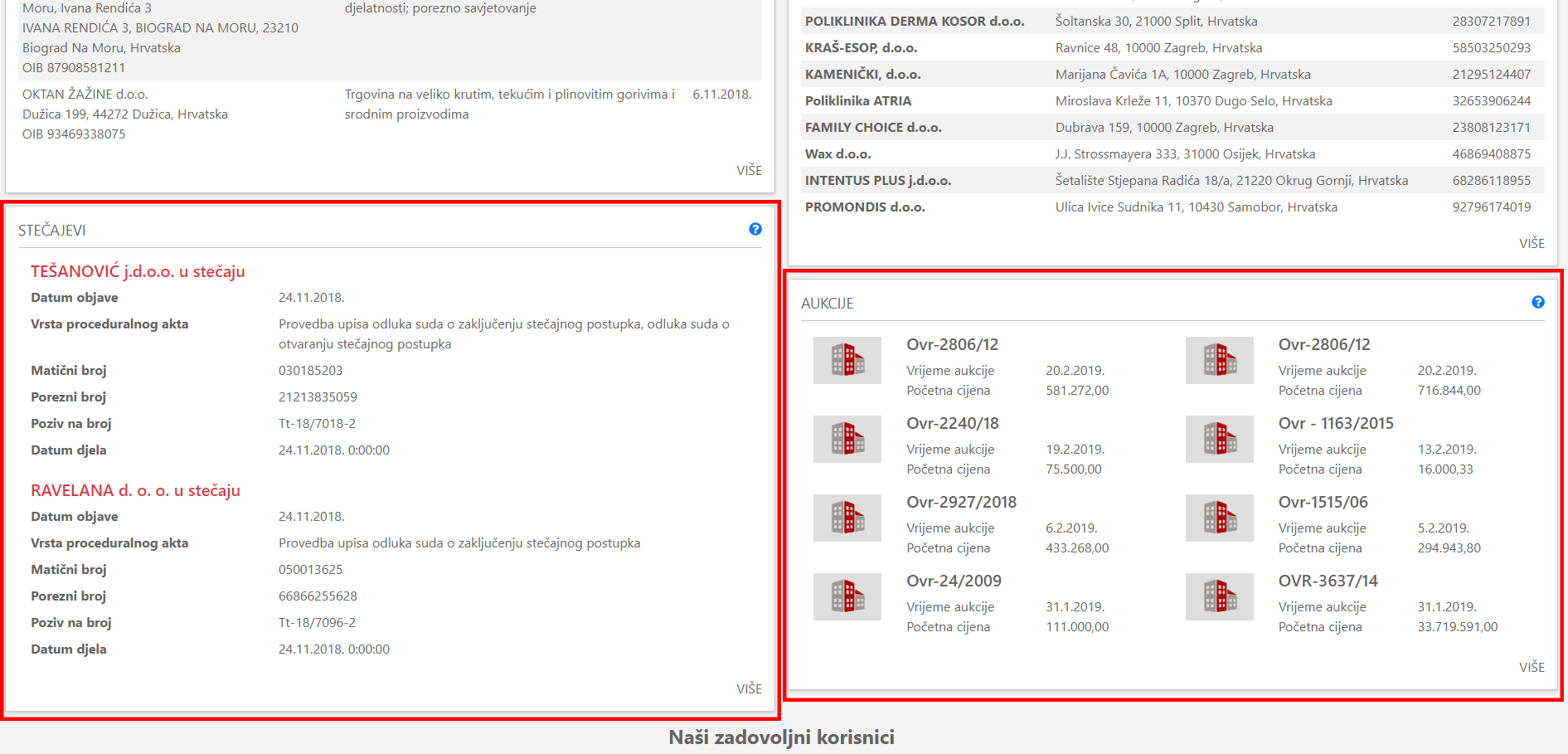Click matični broj 050013625
Image resolution: width=1568 pixels, height=754 pixels.
310,569
